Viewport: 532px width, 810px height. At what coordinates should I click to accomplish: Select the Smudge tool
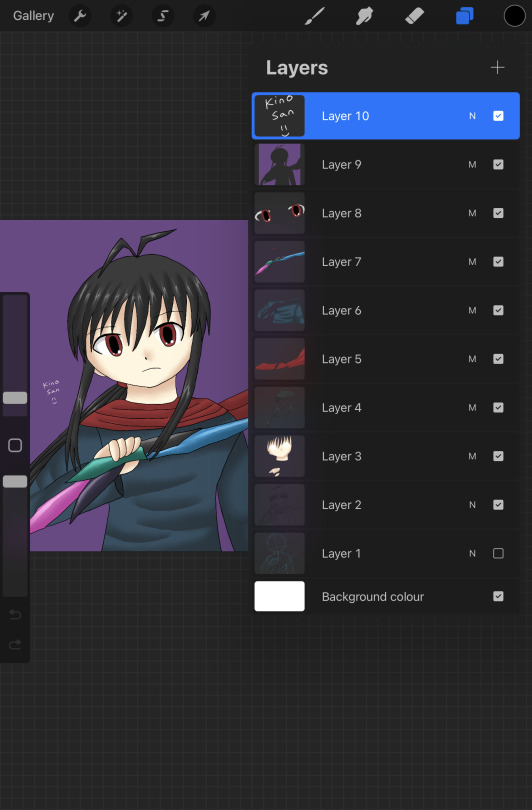[364, 16]
